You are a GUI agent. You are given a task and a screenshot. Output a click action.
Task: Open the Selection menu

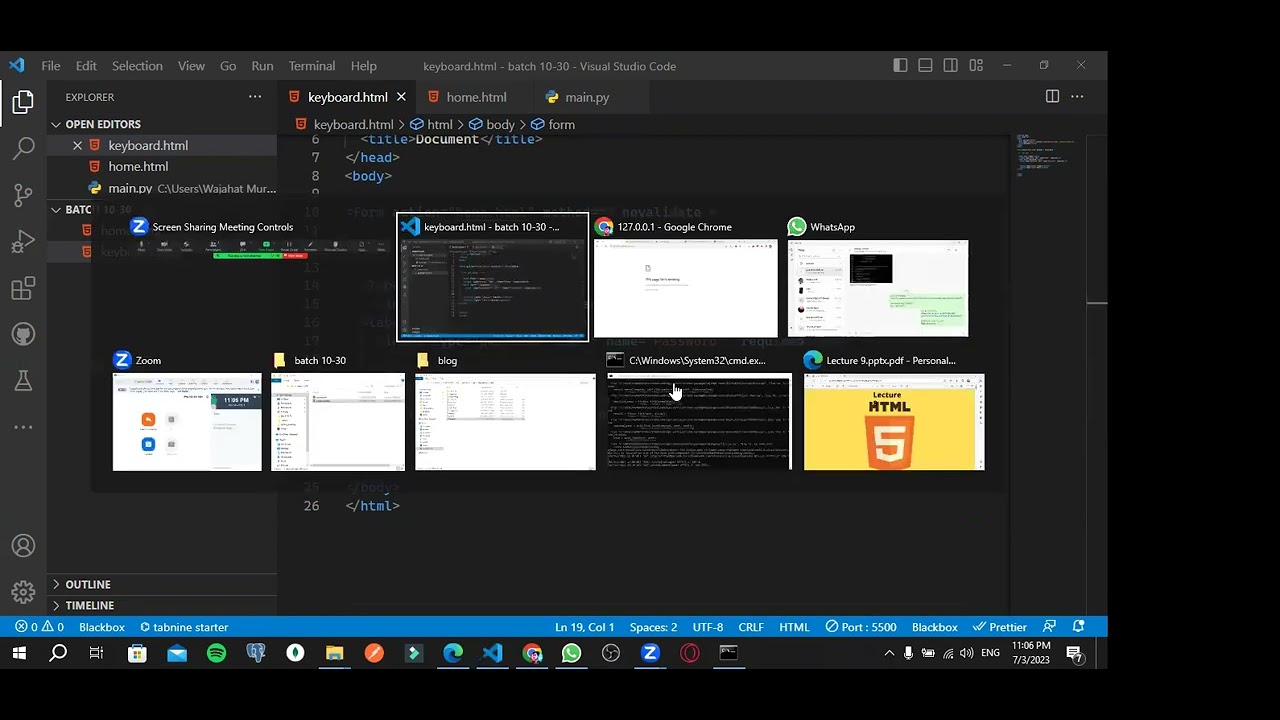click(x=137, y=66)
